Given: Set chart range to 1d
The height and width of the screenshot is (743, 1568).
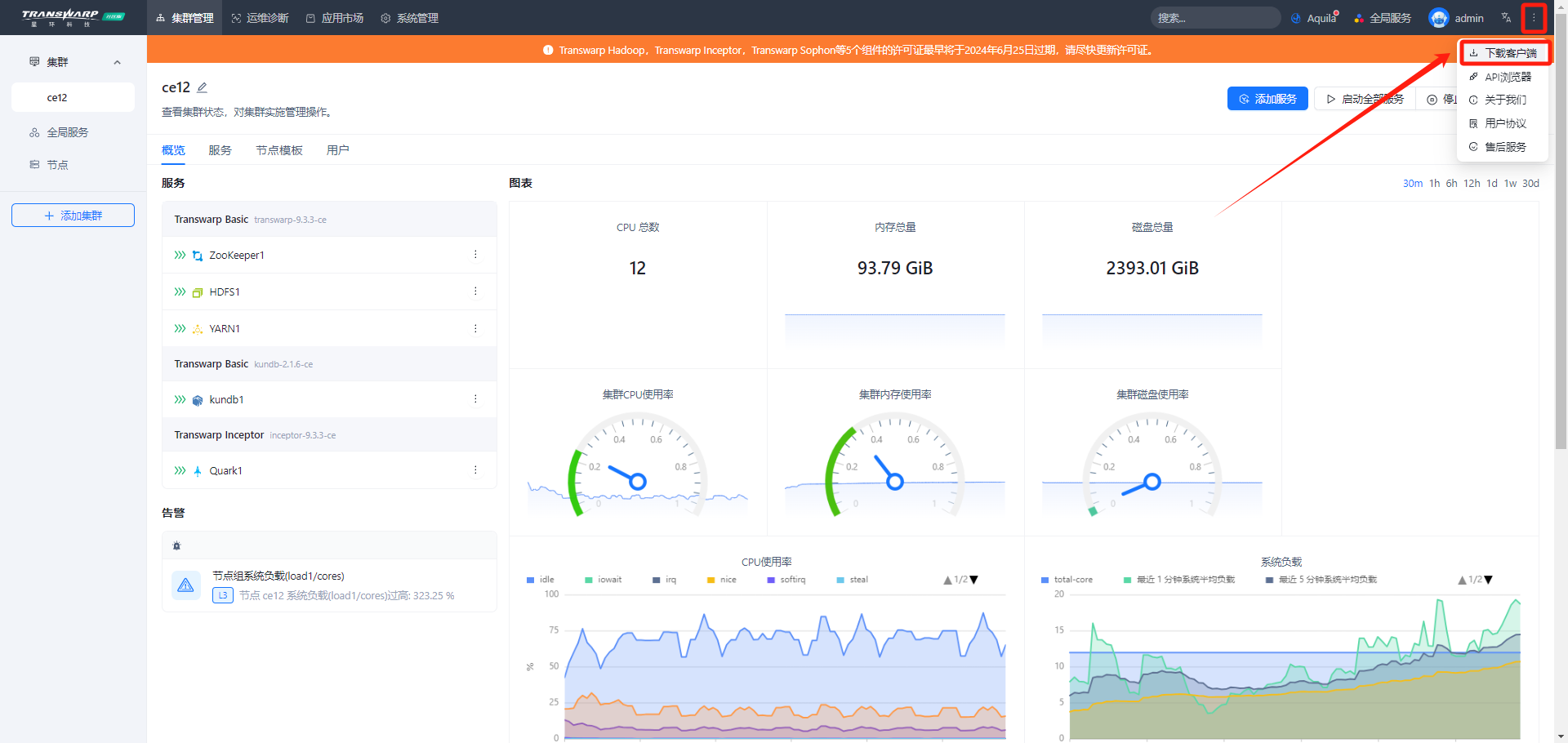Looking at the screenshot, I should point(1492,184).
